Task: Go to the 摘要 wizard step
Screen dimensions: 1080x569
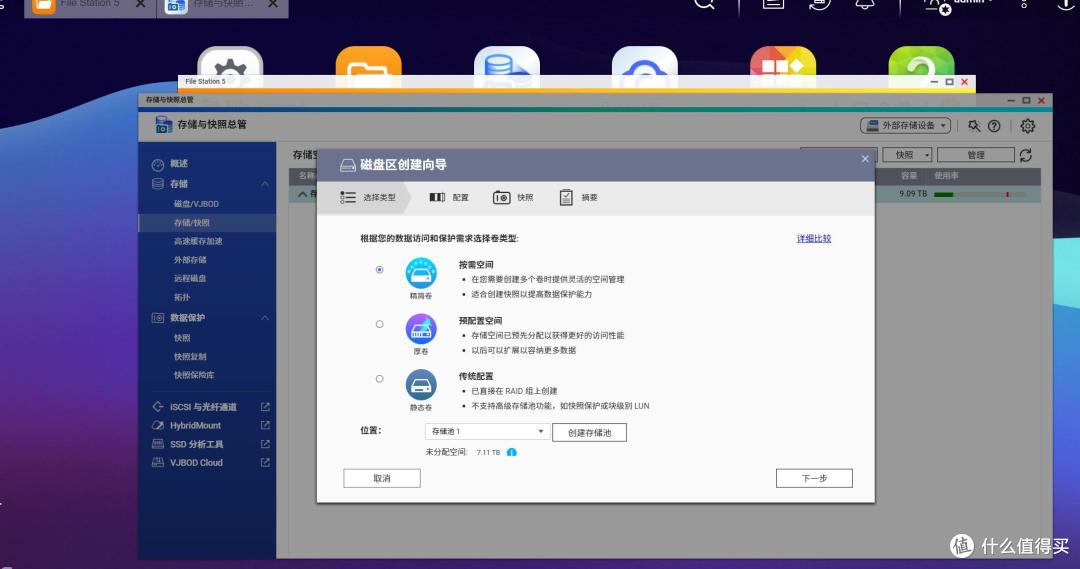Action: point(578,198)
